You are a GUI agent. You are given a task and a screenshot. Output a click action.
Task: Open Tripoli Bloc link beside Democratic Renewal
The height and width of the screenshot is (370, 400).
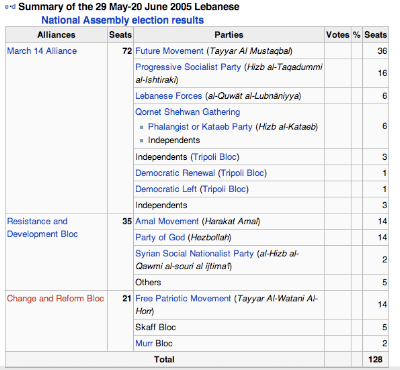[243, 173]
